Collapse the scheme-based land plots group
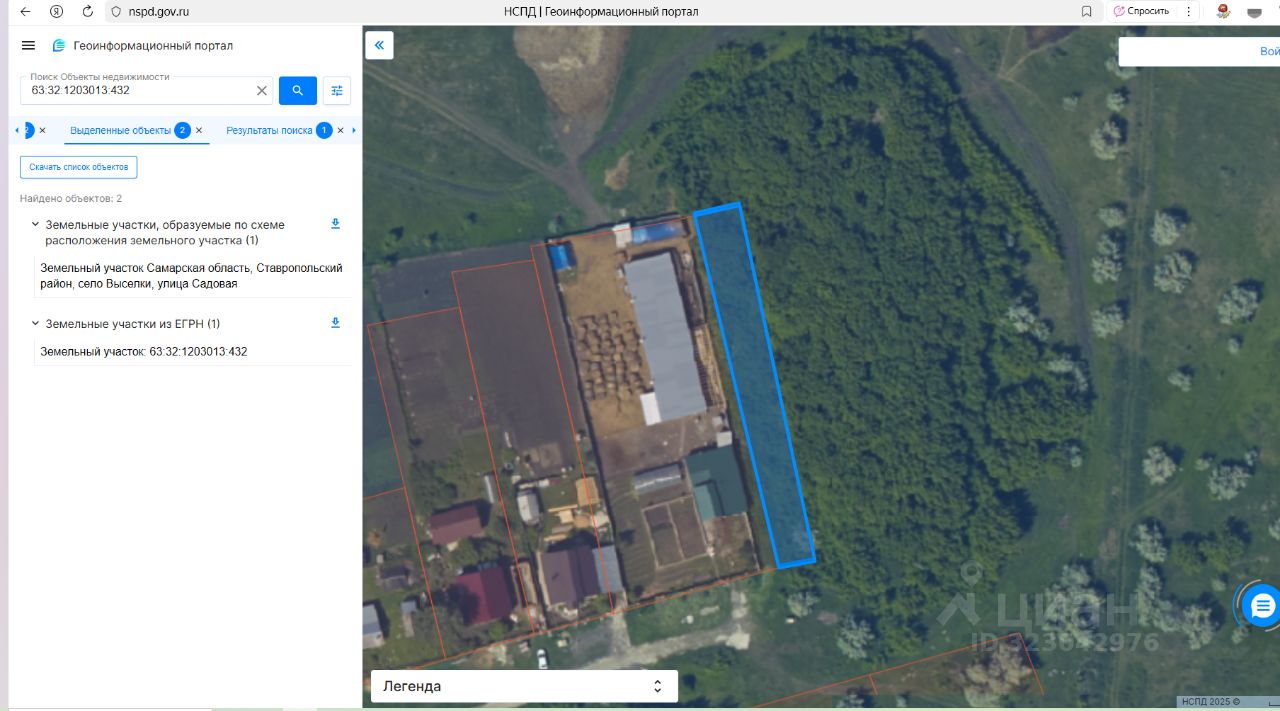This screenshot has height=711, width=1280. [x=35, y=225]
